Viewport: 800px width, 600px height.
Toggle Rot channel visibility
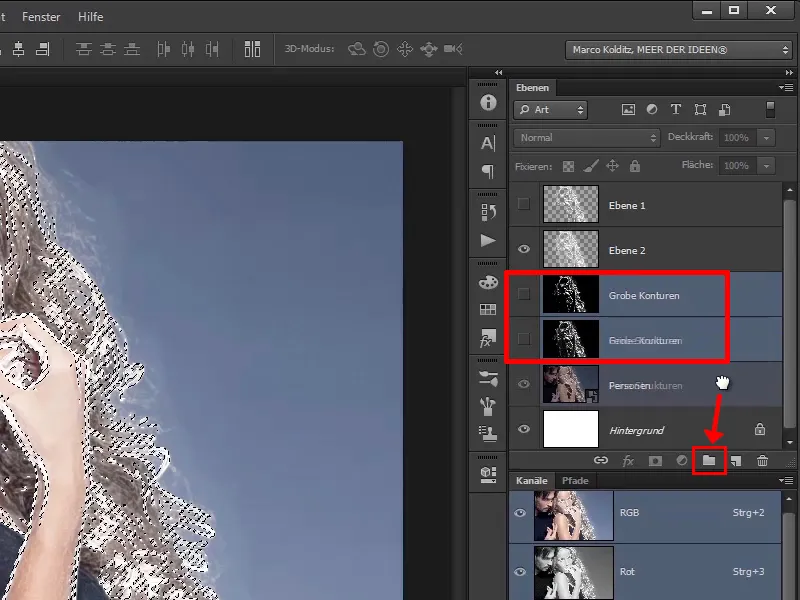point(520,572)
